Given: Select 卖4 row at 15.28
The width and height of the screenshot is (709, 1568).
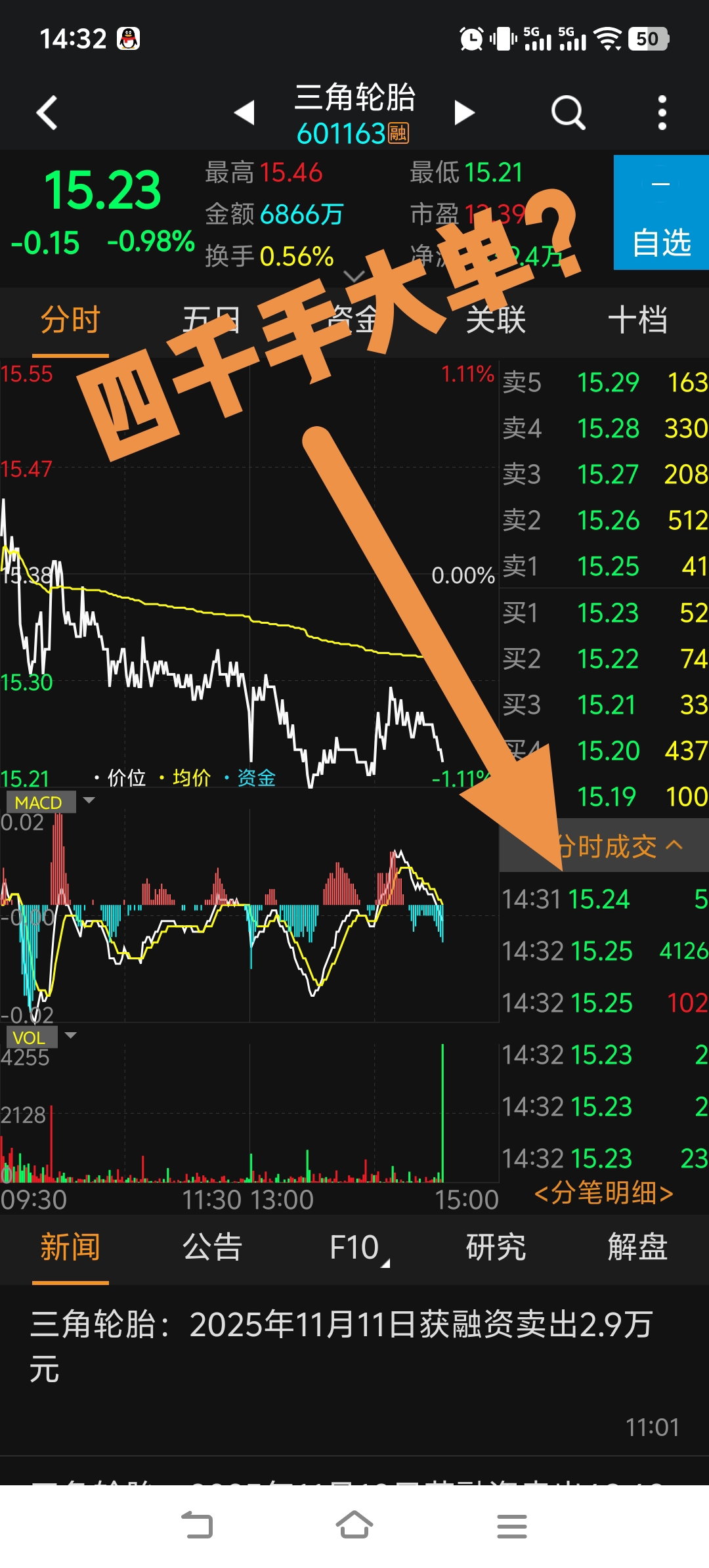Looking at the screenshot, I should (605, 428).
